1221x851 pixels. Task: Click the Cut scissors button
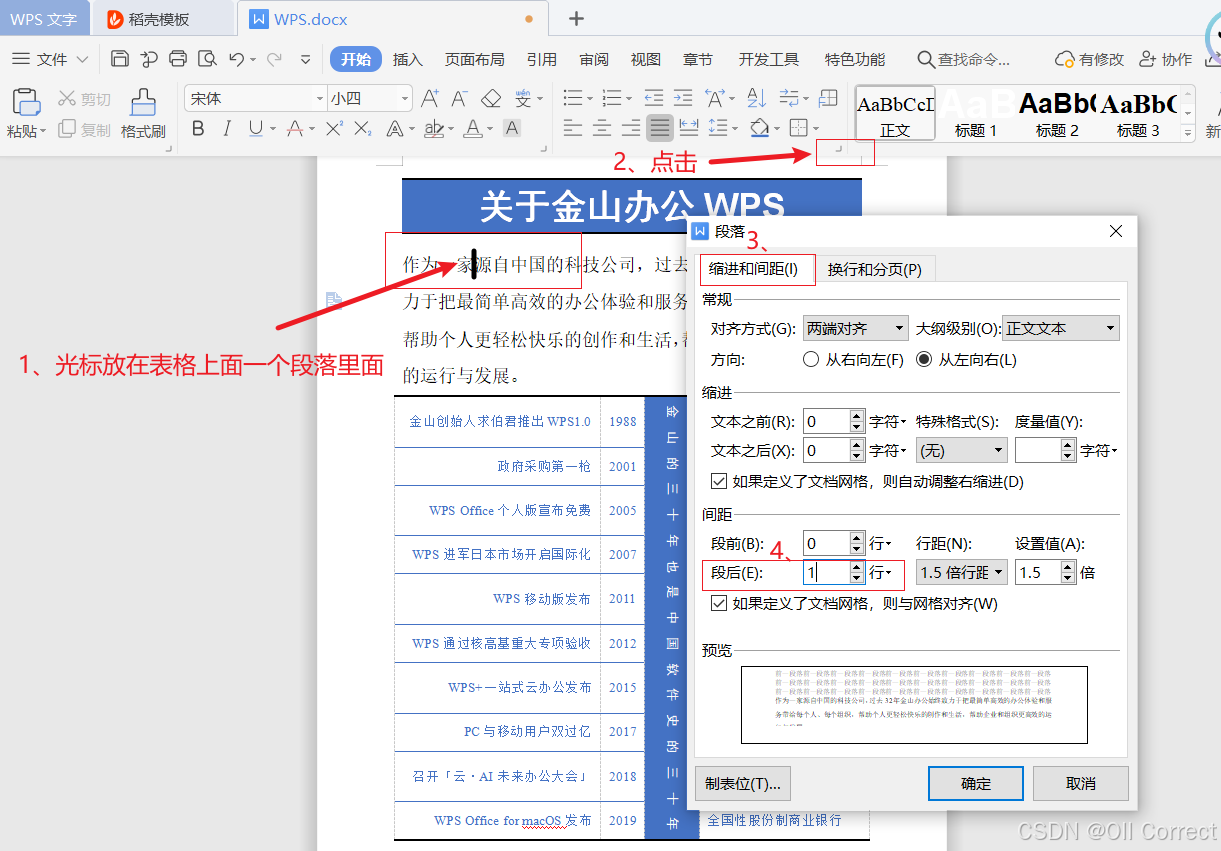pos(84,99)
